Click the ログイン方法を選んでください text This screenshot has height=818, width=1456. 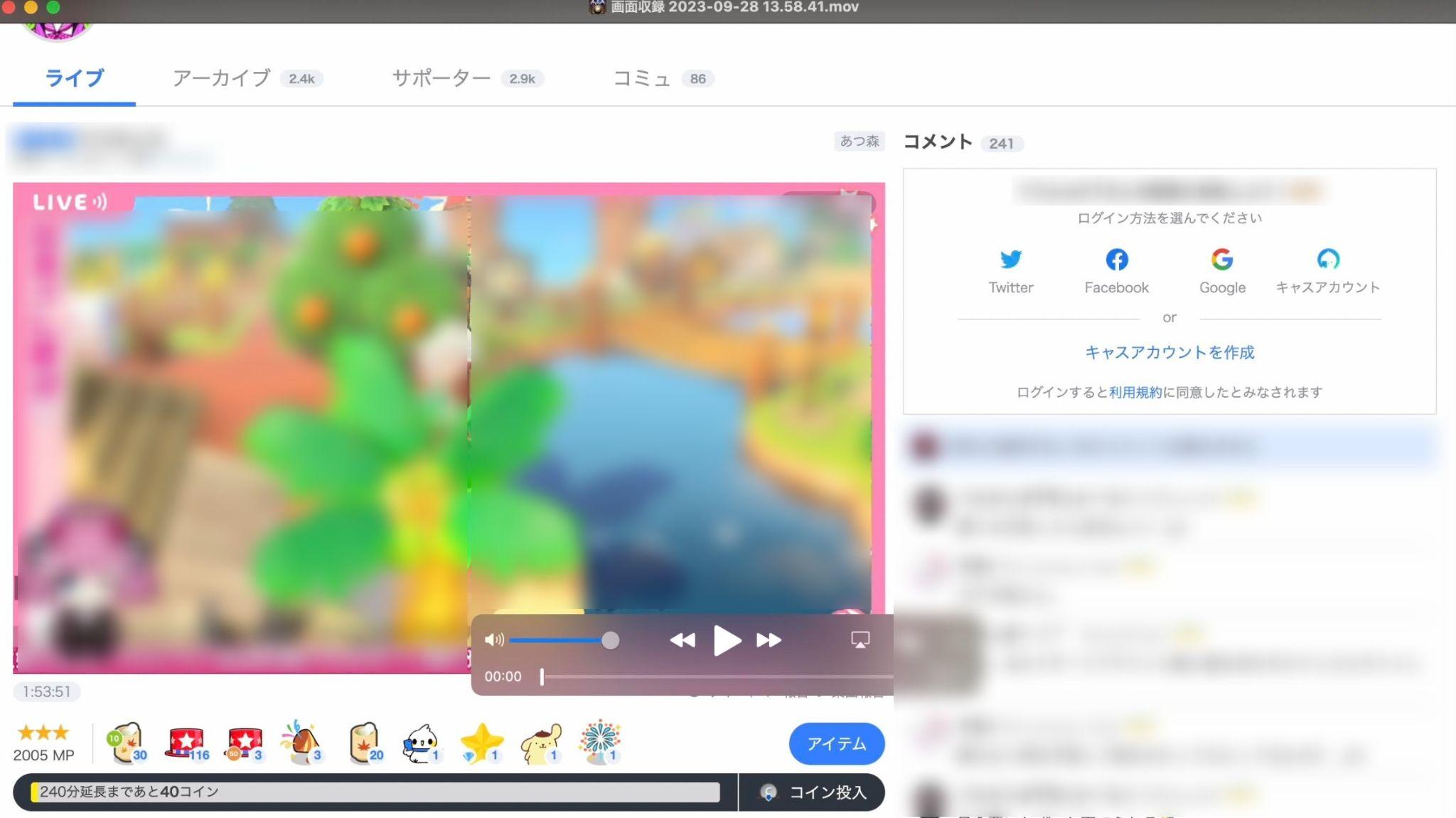[1169, 218]
